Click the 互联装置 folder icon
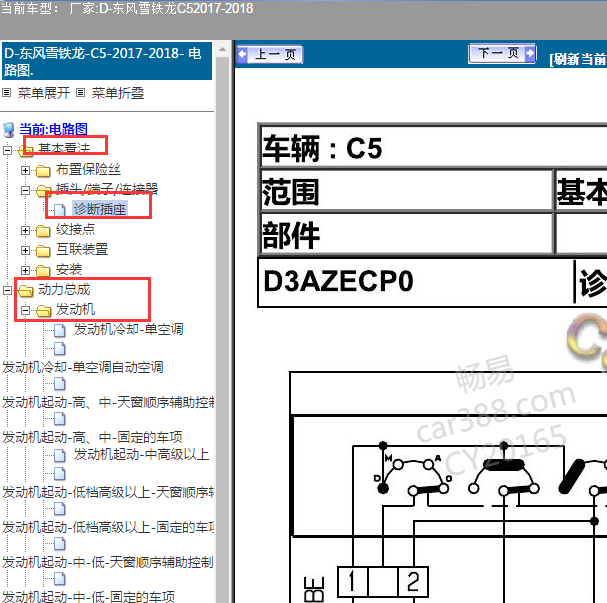 (x=43, y=251)
